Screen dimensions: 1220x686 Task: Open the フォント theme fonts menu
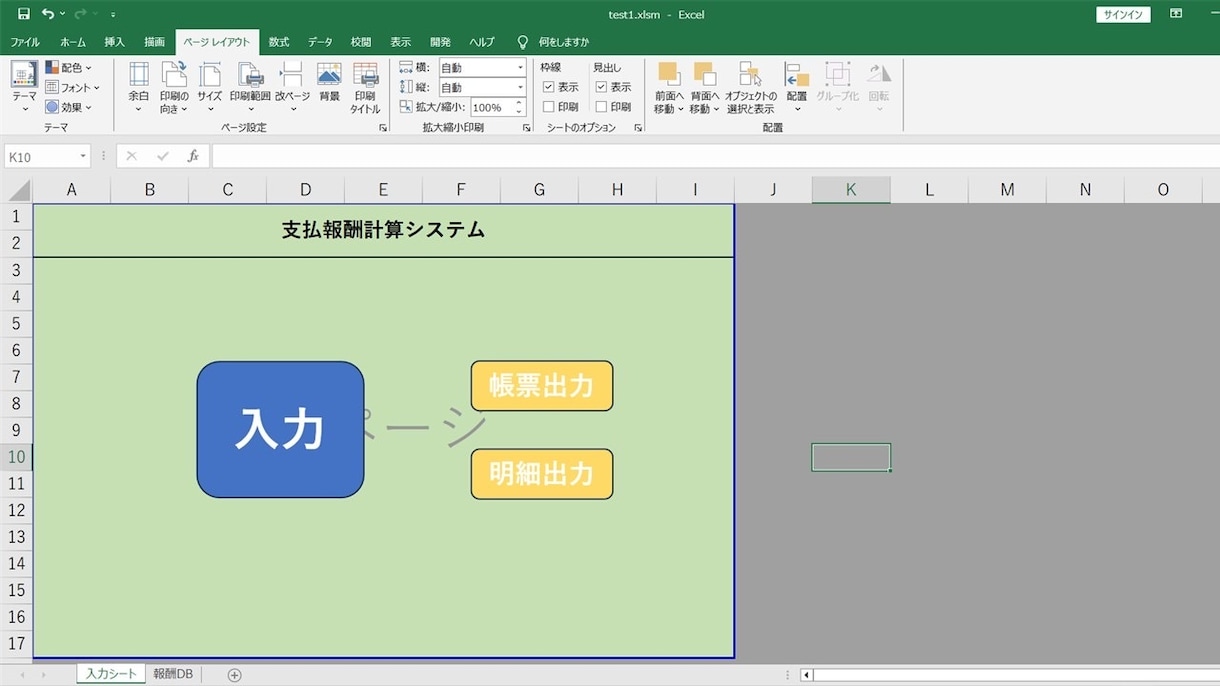pos(72,87)
